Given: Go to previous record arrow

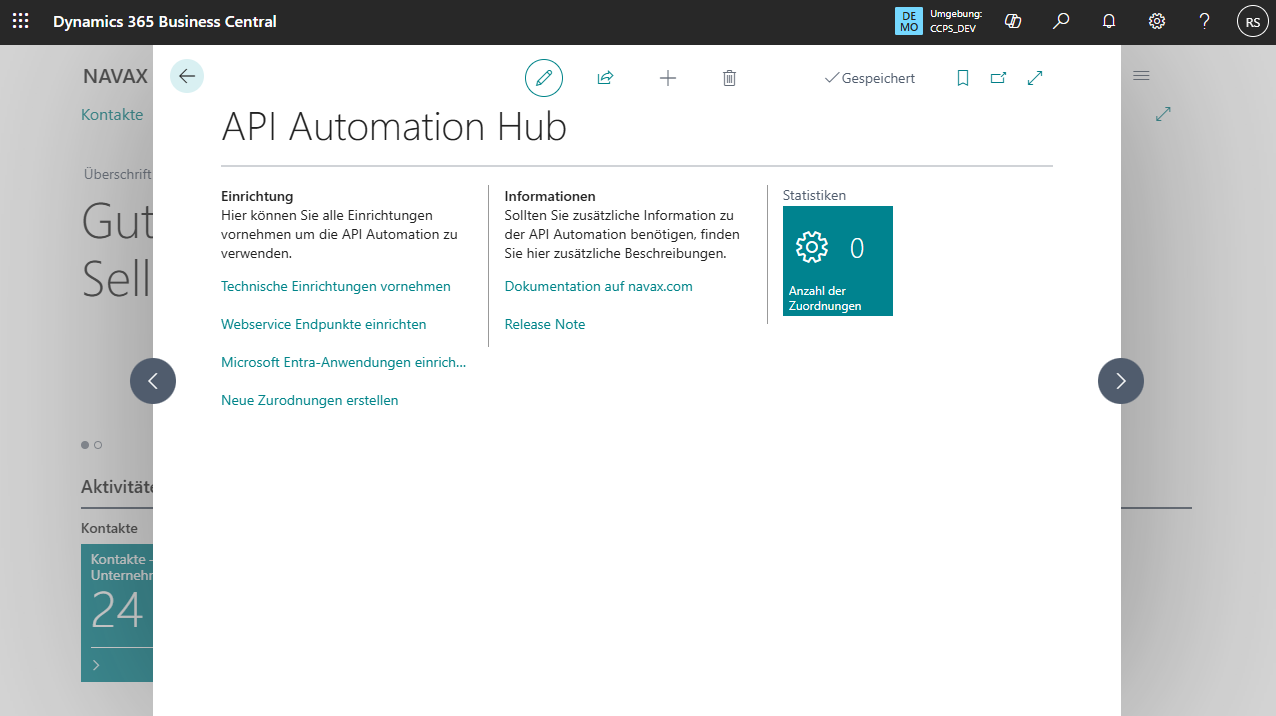Looking at the screenshot, I should tap(153, 381).
